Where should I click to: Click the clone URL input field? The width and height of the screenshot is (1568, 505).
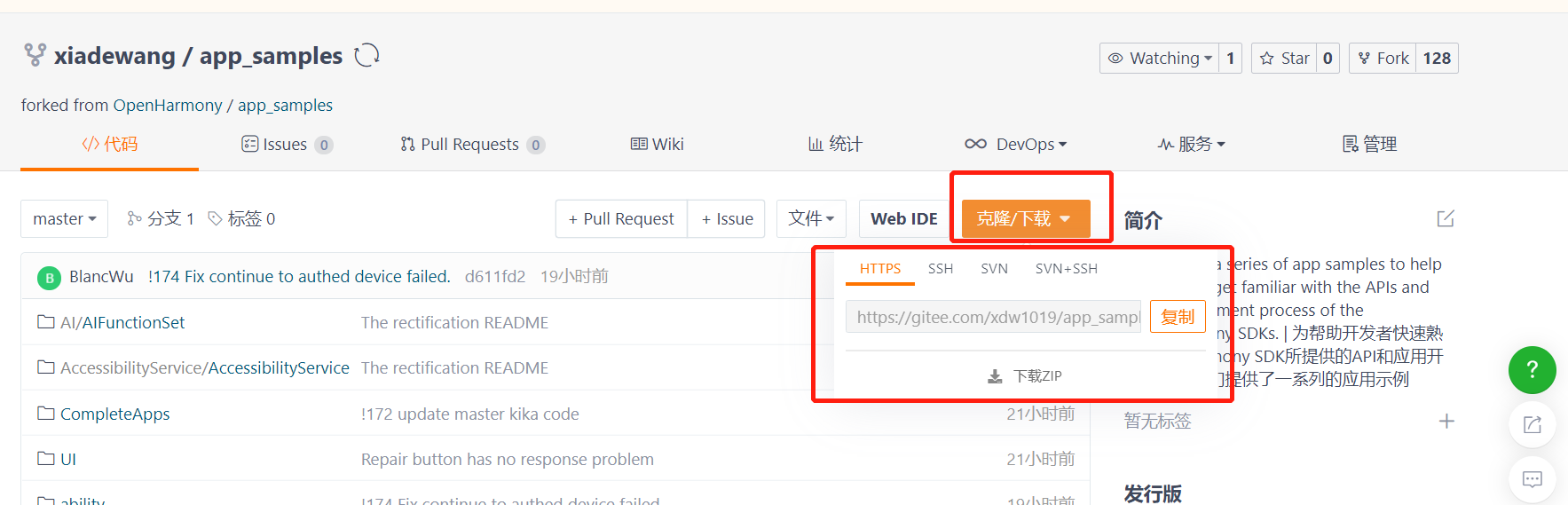[x=993, y=317]
